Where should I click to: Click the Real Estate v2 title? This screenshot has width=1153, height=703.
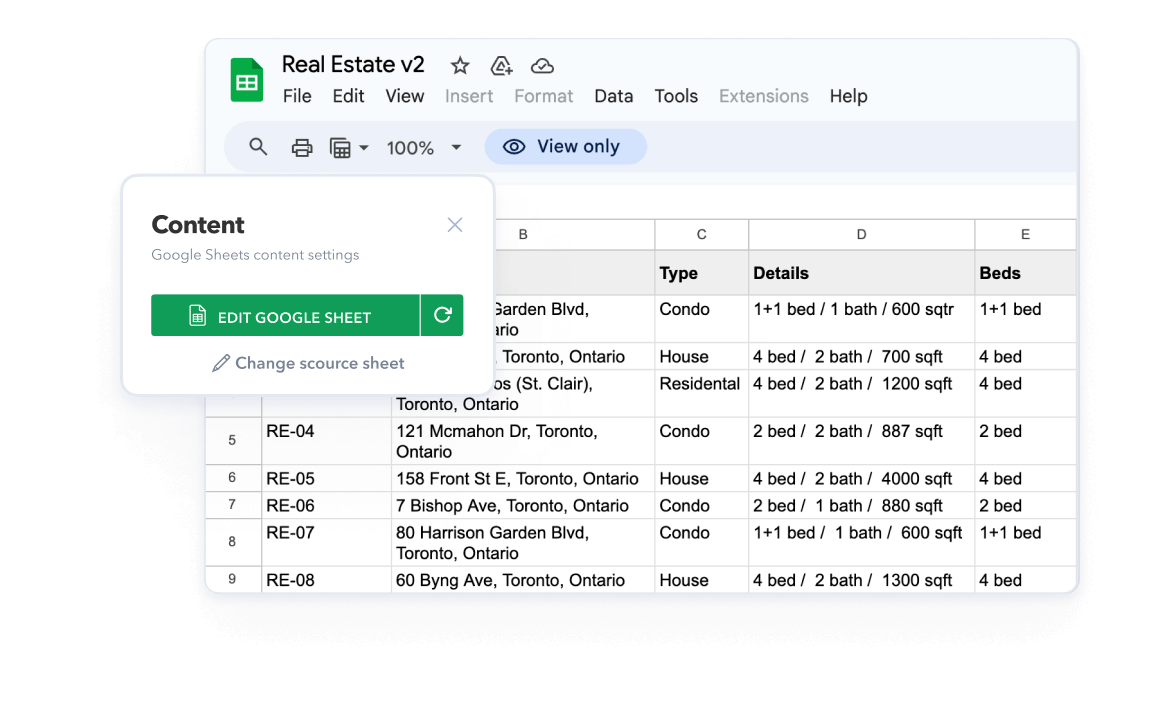[x=353, y=65]
